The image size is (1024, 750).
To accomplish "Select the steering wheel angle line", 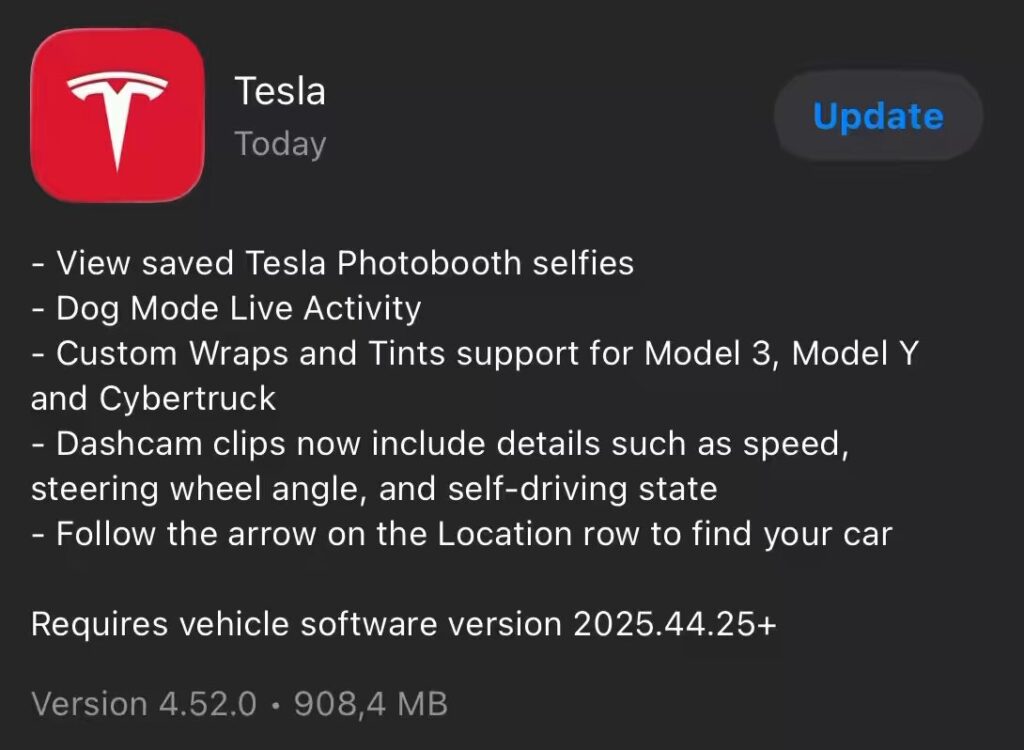I will click(374, 489).
